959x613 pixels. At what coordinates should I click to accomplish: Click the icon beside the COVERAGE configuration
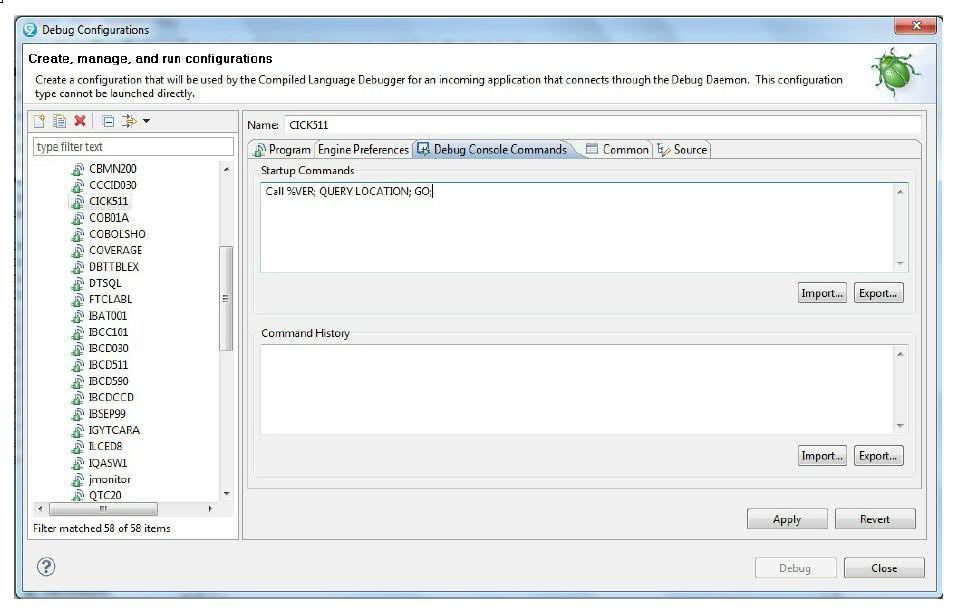click(78, 251)
